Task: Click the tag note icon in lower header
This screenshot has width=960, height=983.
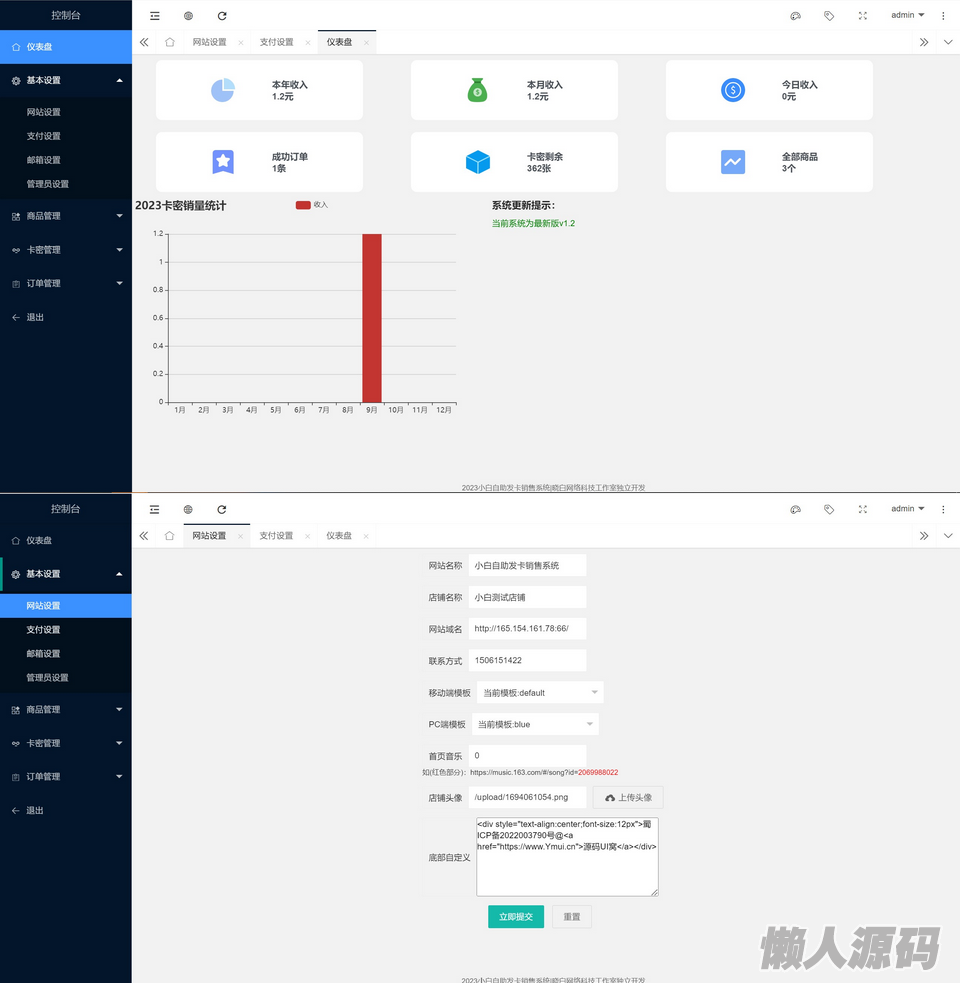Action: coord(829,510)
